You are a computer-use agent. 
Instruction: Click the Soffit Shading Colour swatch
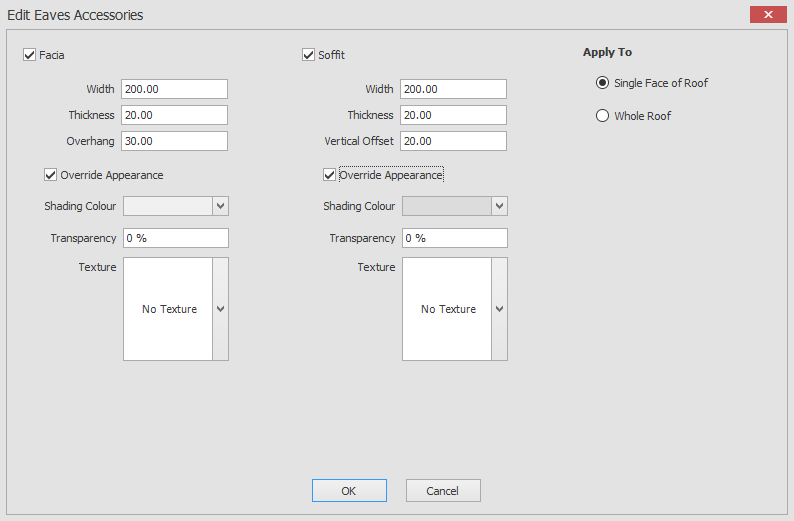coord(446,206)
